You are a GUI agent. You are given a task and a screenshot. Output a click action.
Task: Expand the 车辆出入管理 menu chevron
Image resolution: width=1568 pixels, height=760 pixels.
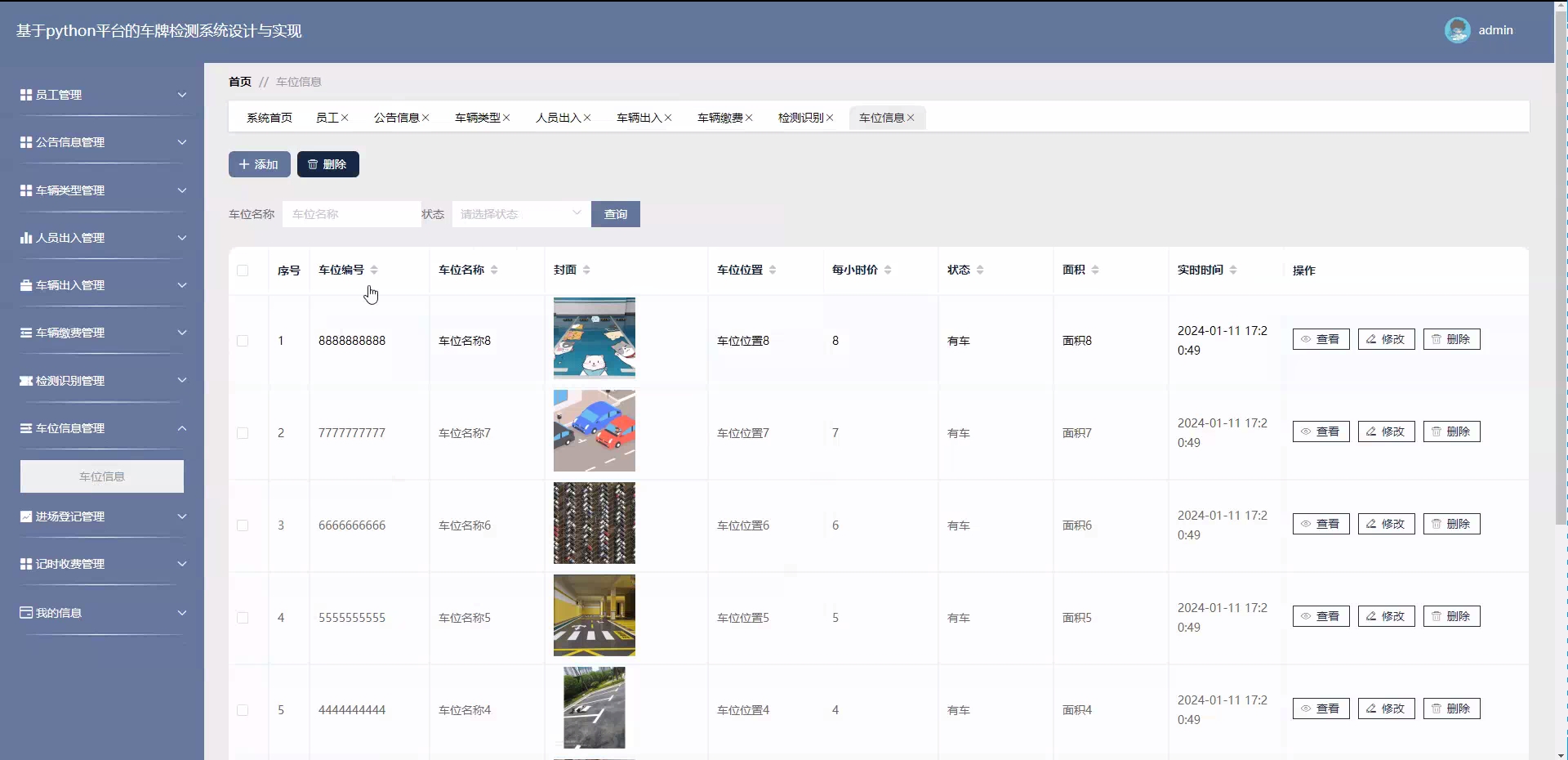(182, 285)
